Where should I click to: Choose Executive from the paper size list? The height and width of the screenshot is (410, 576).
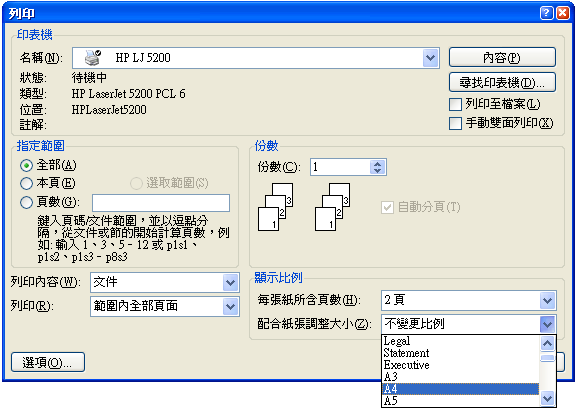(461, 365)
